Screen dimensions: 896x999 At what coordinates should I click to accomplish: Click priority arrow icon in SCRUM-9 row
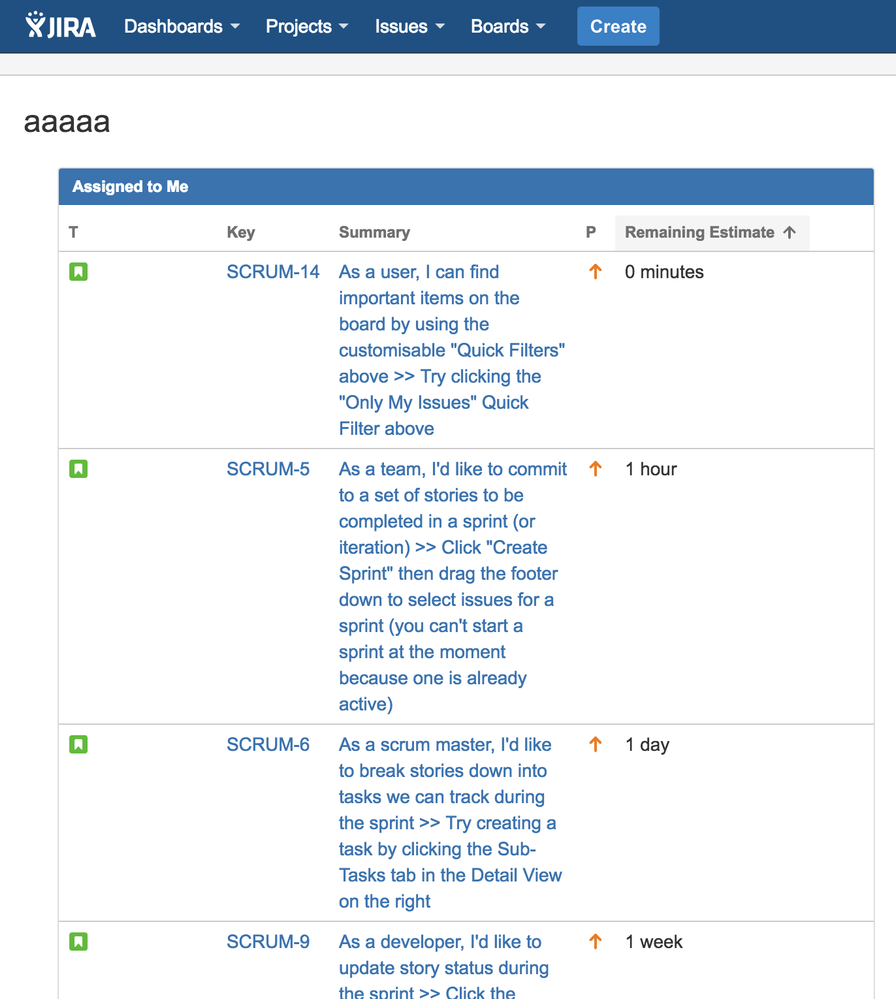click(595, 942)
